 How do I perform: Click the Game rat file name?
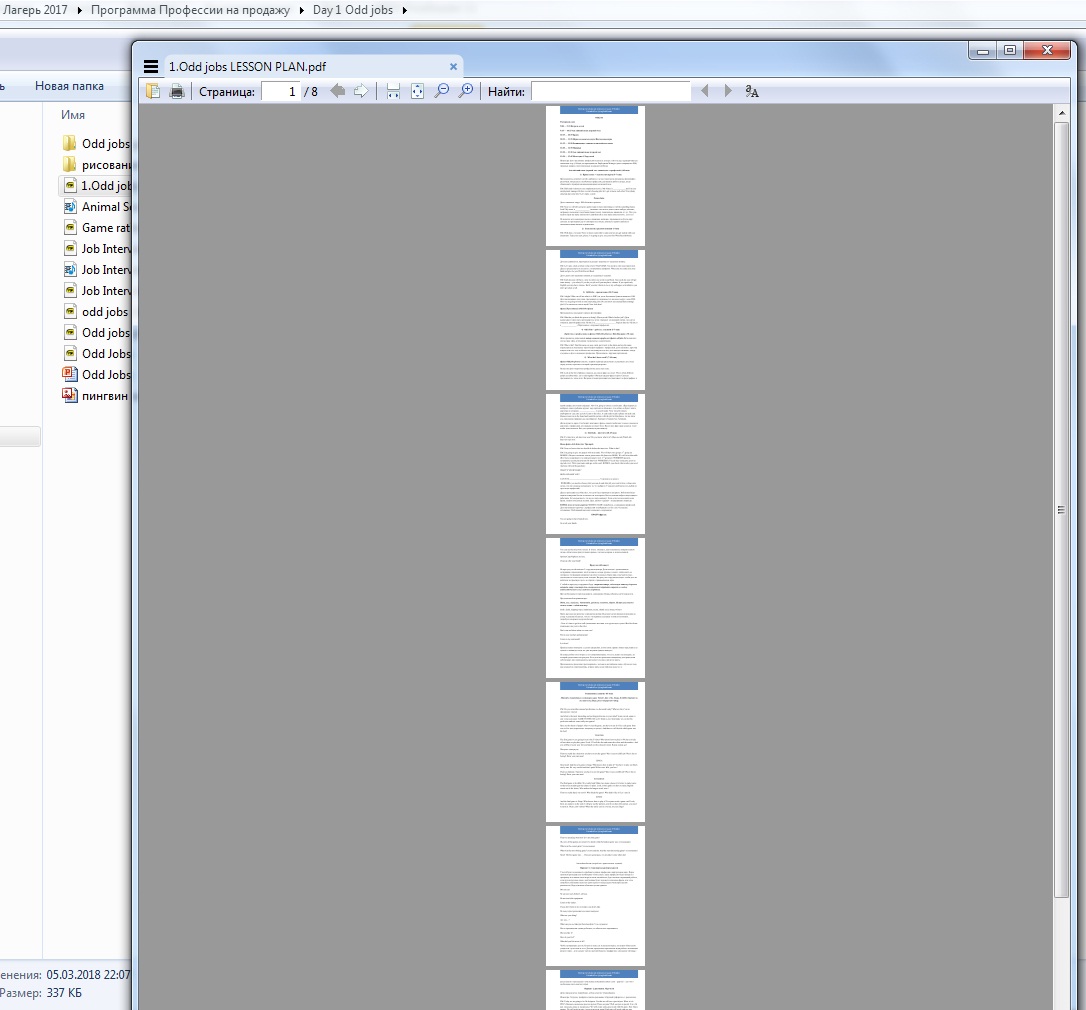(106, 227)
